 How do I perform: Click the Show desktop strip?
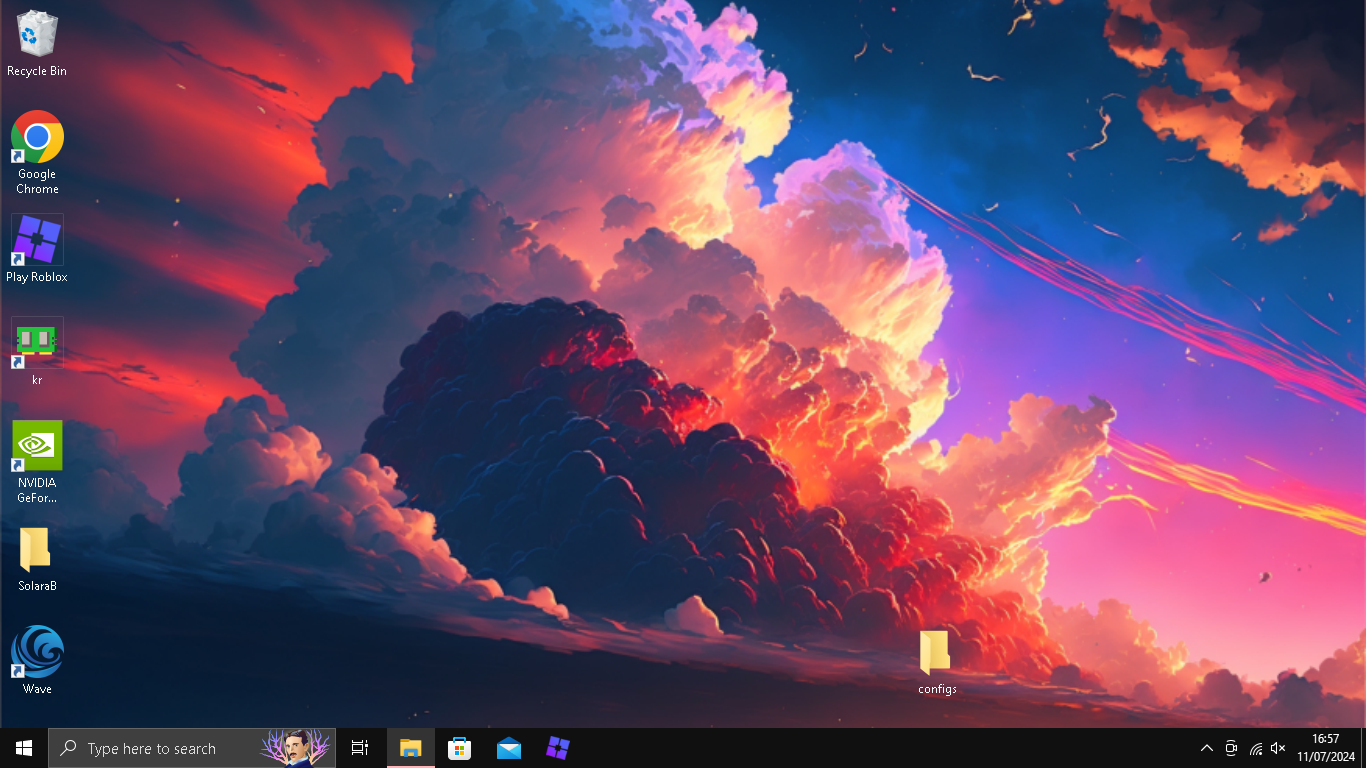pyautogui.click(x=1363, y=748)
